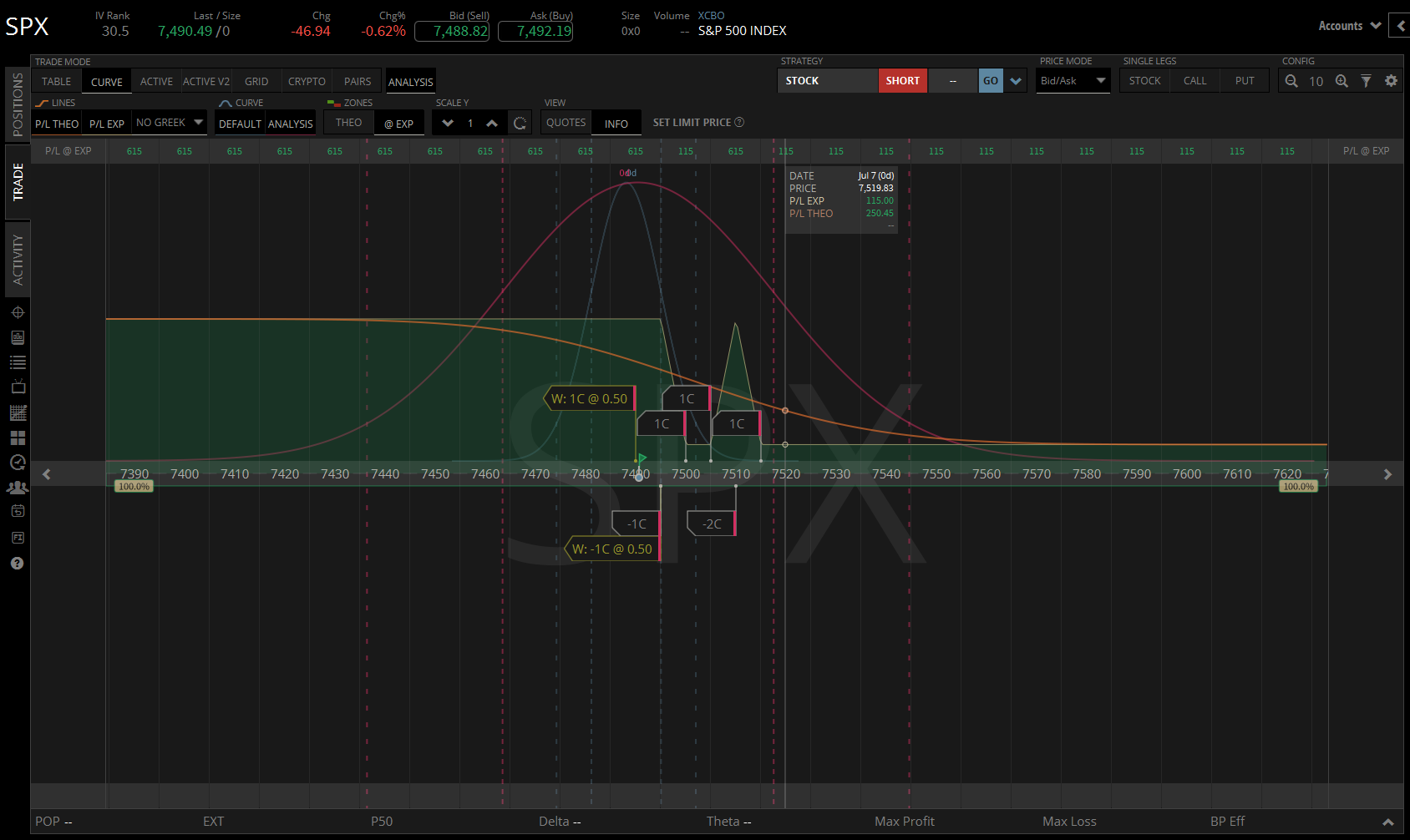This screenshot has width=1410, height=840.
Task: Switch to the CURVE trade mode tab
Action: [107, 82]
